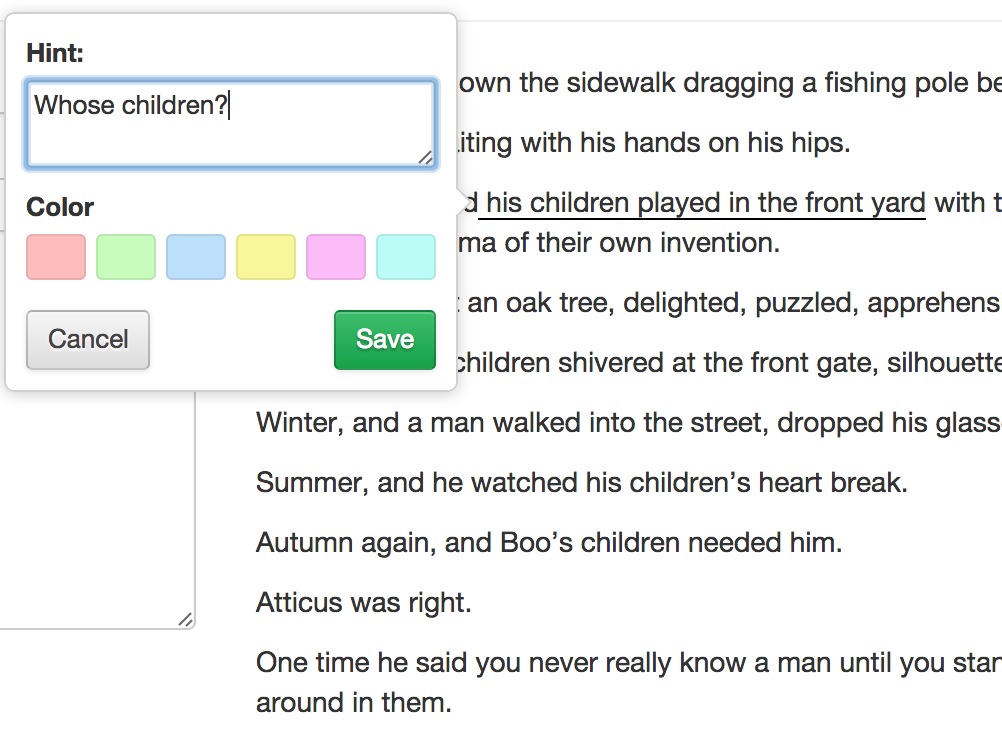This screenshot has height=748, width=1002.
Task: Select the cyan highlight color swatch
Action: (405, 257)
